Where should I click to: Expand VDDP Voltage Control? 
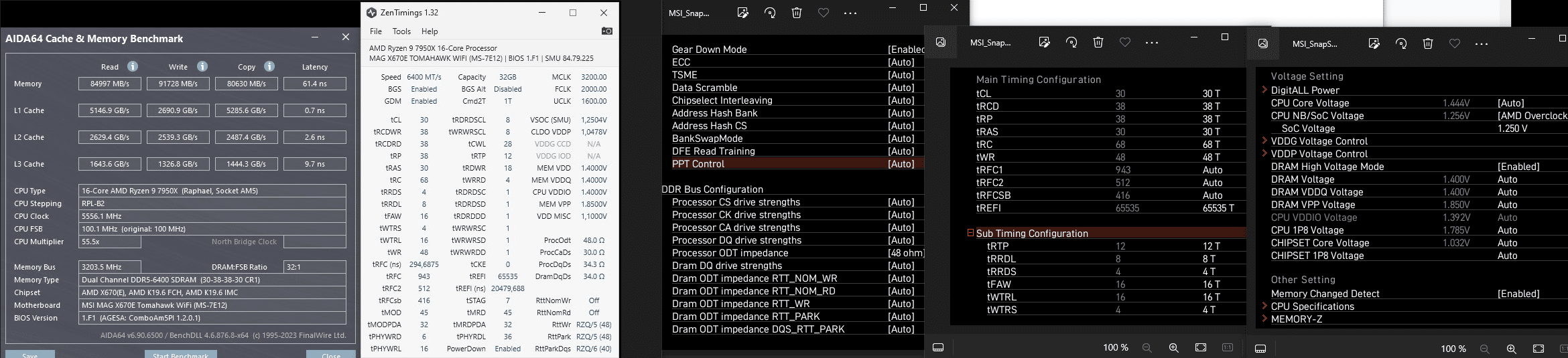click(x=1264, y=153)
